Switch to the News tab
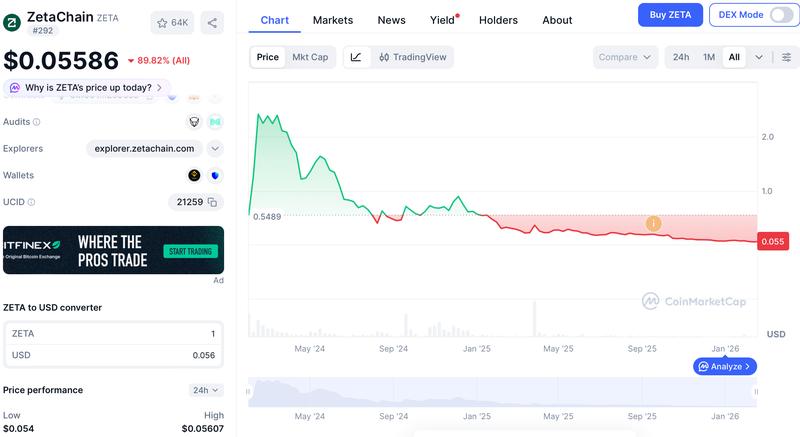 tap(391, 20)
